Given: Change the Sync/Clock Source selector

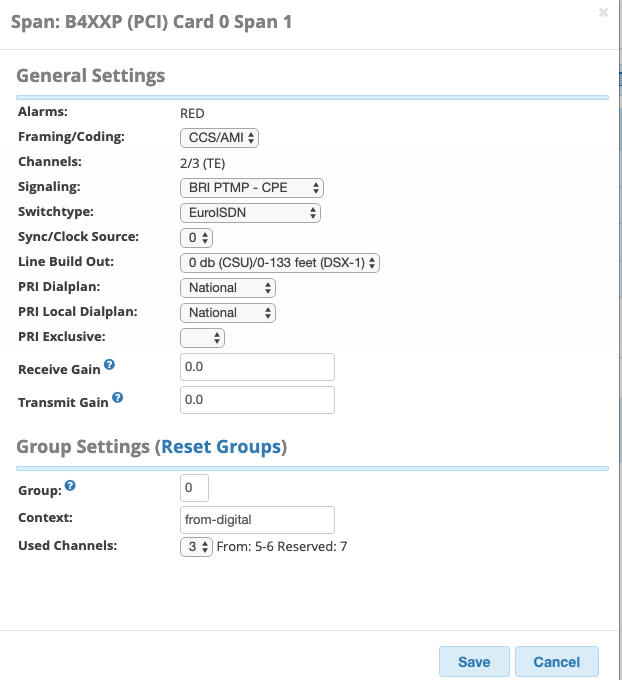Looking at the screenshot, I should (196, 237).
